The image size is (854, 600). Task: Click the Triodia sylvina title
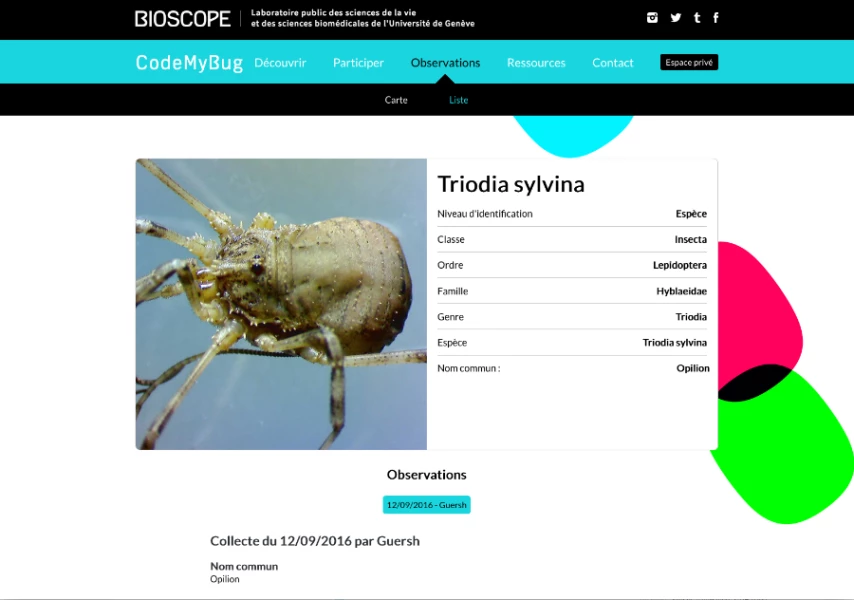(511, 185)
